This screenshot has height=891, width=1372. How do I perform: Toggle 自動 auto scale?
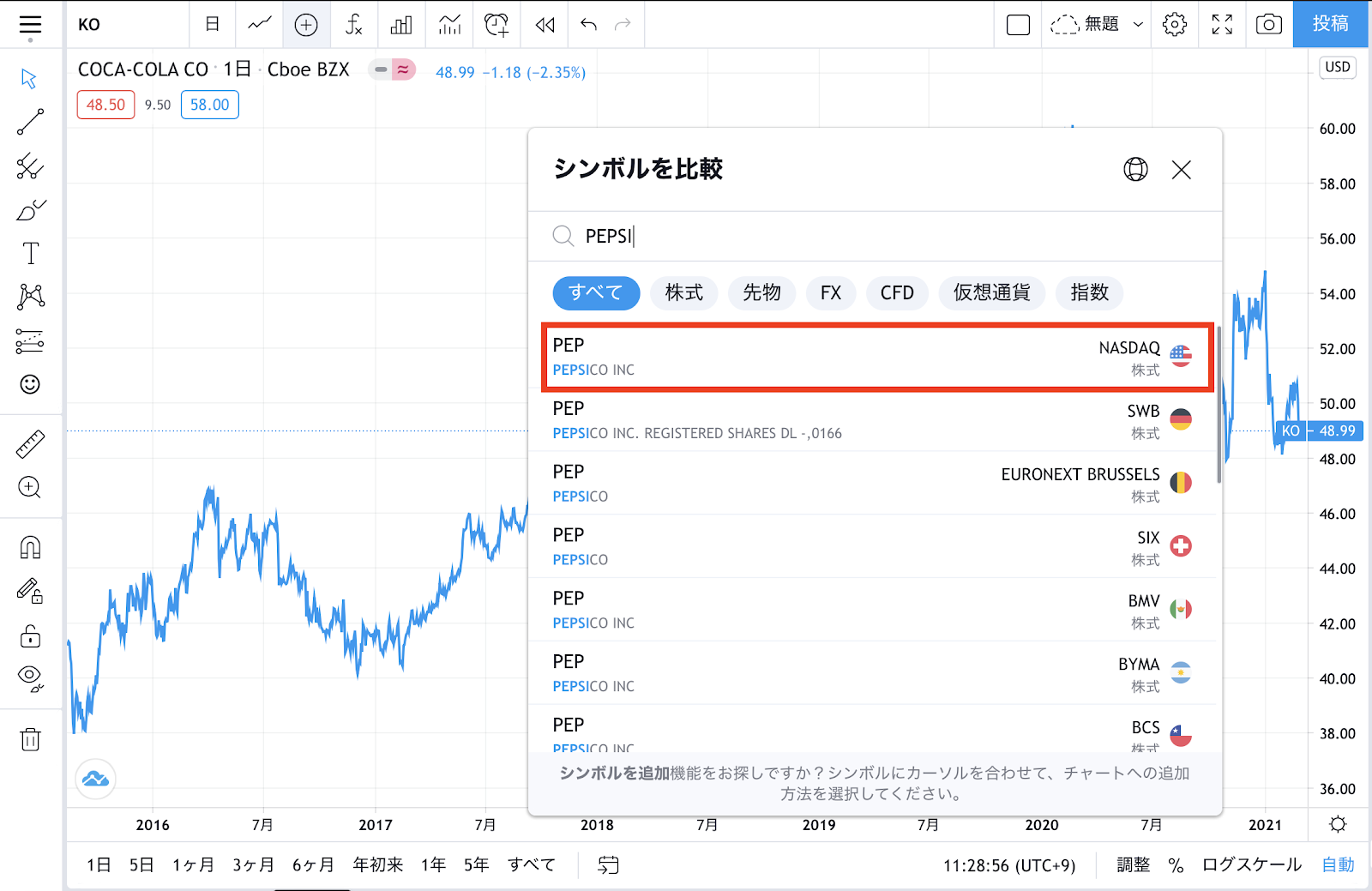tap(1338, 864)
